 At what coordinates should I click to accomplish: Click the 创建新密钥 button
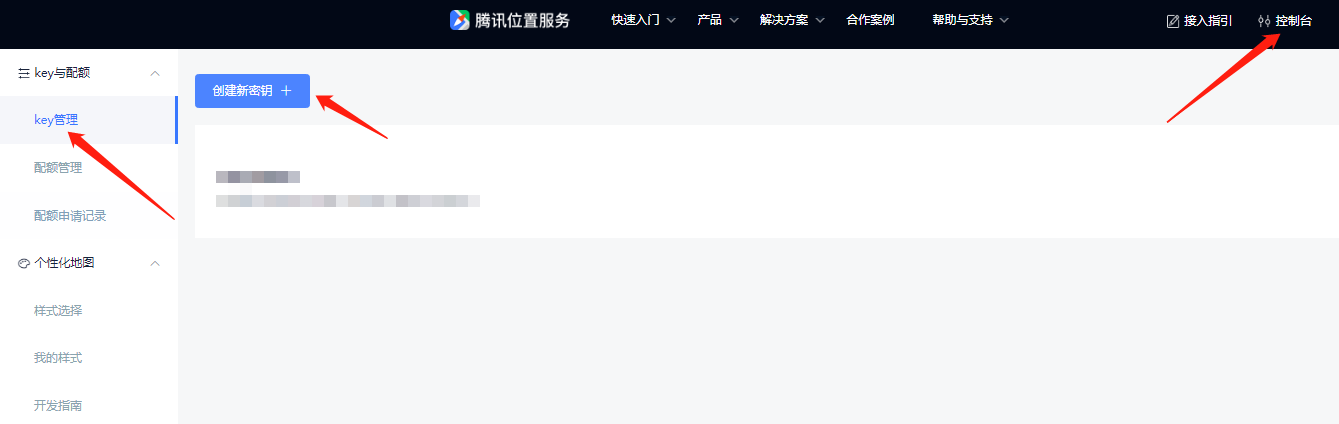pyautogui.click(x=252, y=91)
